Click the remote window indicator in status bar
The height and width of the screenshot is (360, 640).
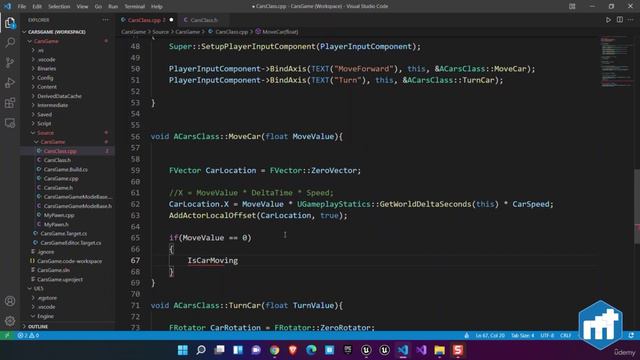(7, 336)
